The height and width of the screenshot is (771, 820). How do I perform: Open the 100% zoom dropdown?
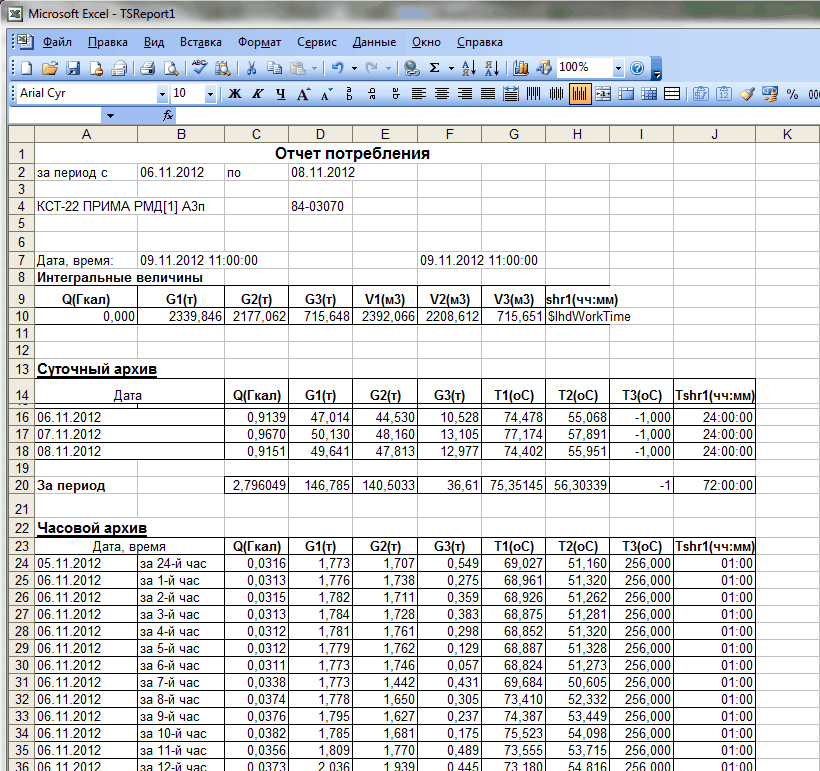tap(618, 69)
